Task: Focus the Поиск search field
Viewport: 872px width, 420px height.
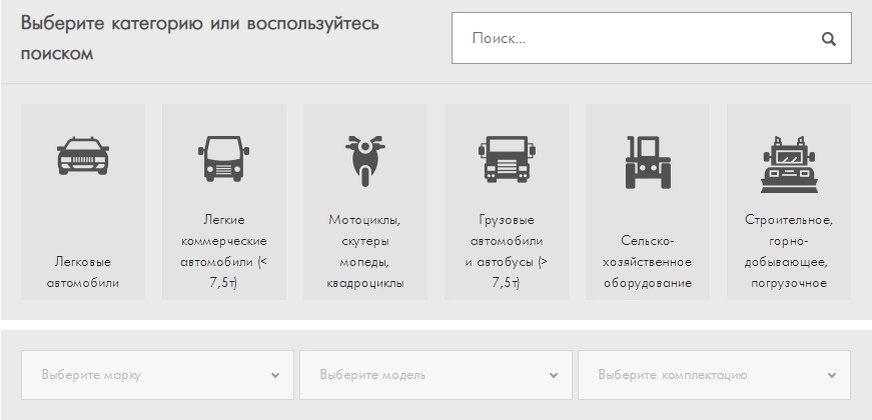Action: [651, 38]
